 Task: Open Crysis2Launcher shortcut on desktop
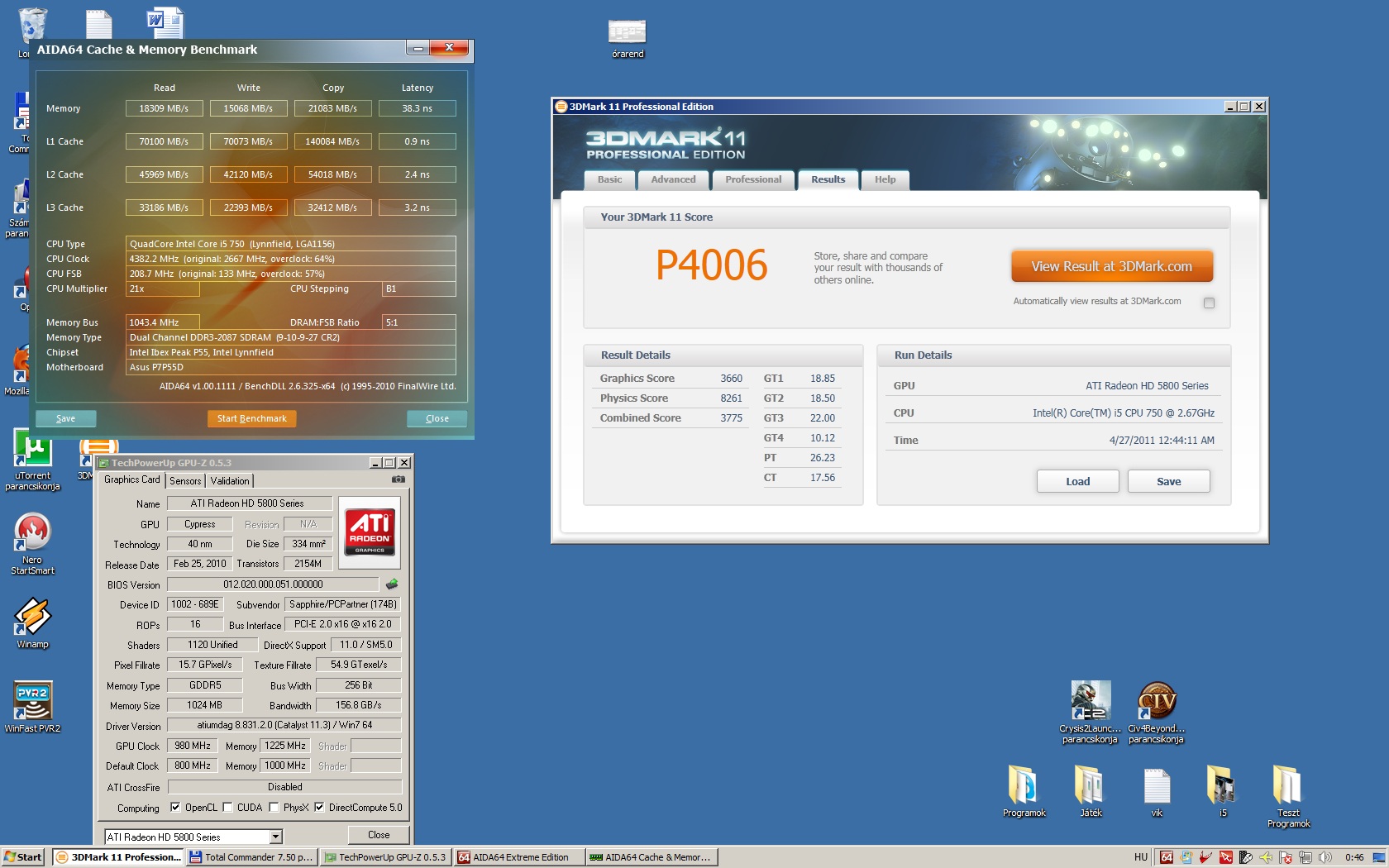[x=1091, y=712]
